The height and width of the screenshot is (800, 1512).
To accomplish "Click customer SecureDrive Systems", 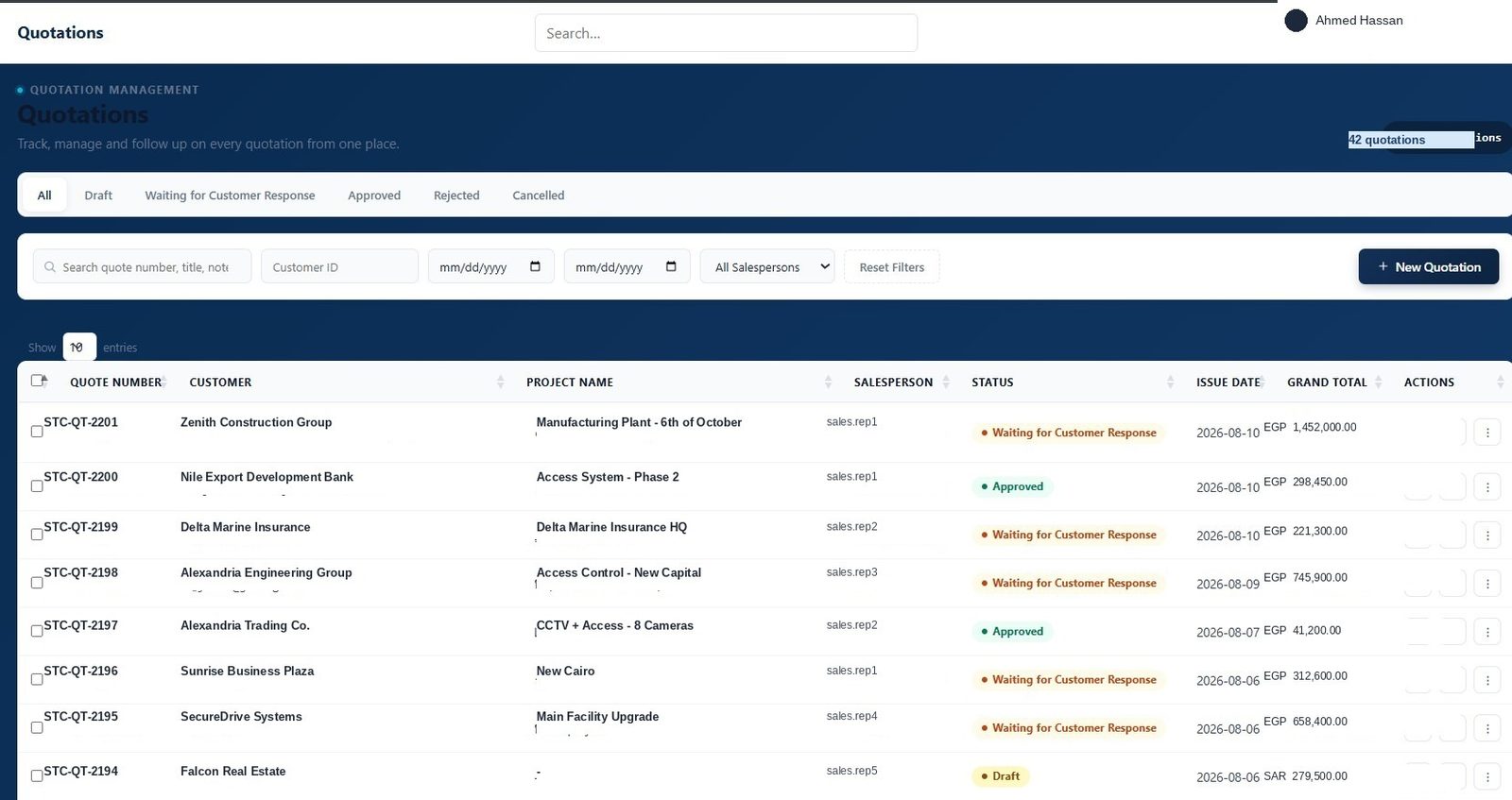I will 241,717.
